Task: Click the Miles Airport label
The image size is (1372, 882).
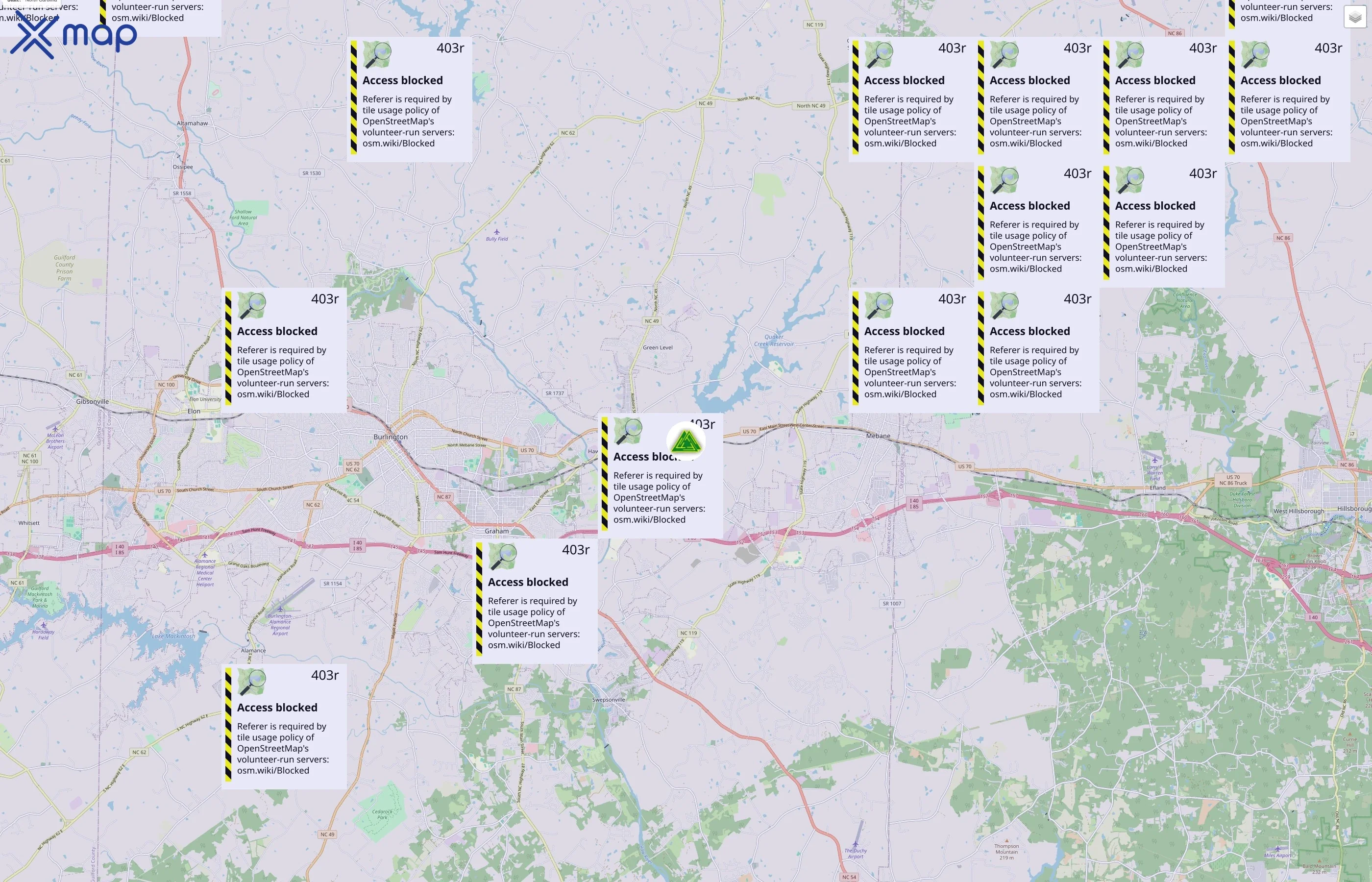Action: 1277,856
